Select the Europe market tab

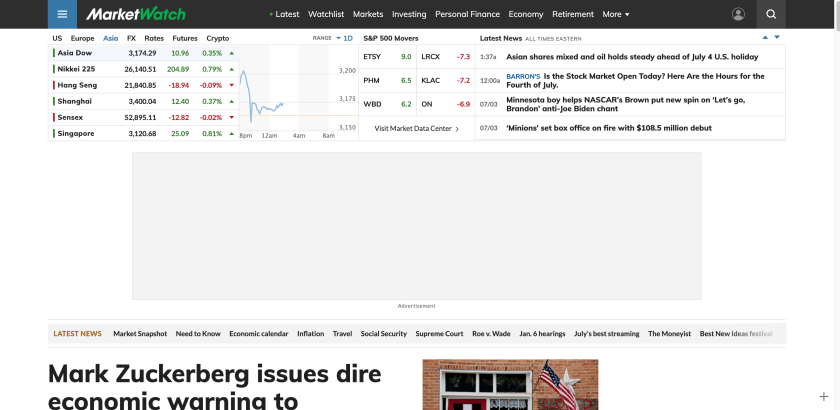pos(82,38)
